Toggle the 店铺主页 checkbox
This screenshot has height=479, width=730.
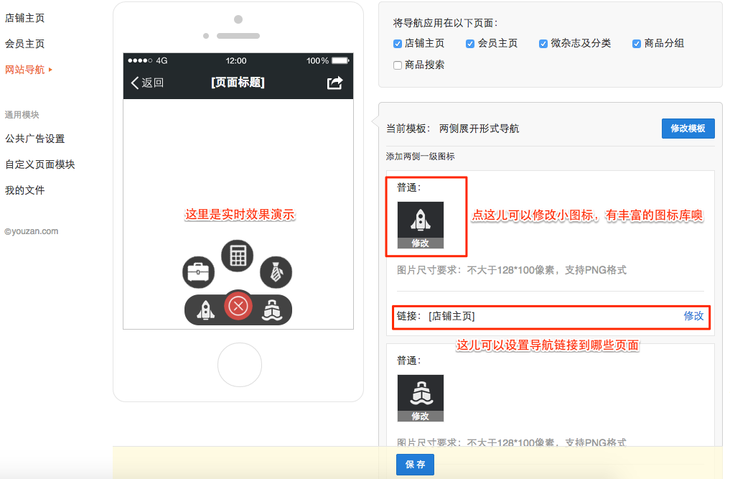point(398,44)
